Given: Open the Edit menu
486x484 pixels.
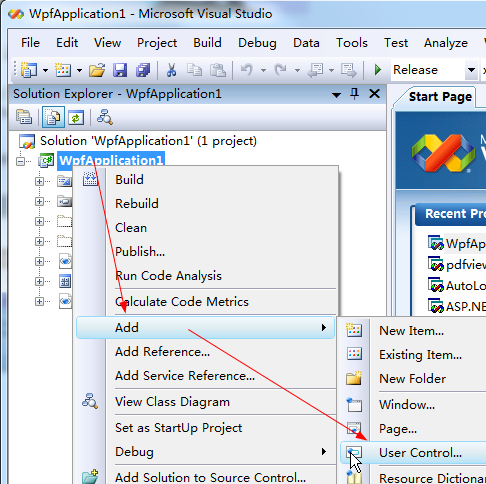Looking at the screenshot, I should pyautogui.click(x=67, y=43).
